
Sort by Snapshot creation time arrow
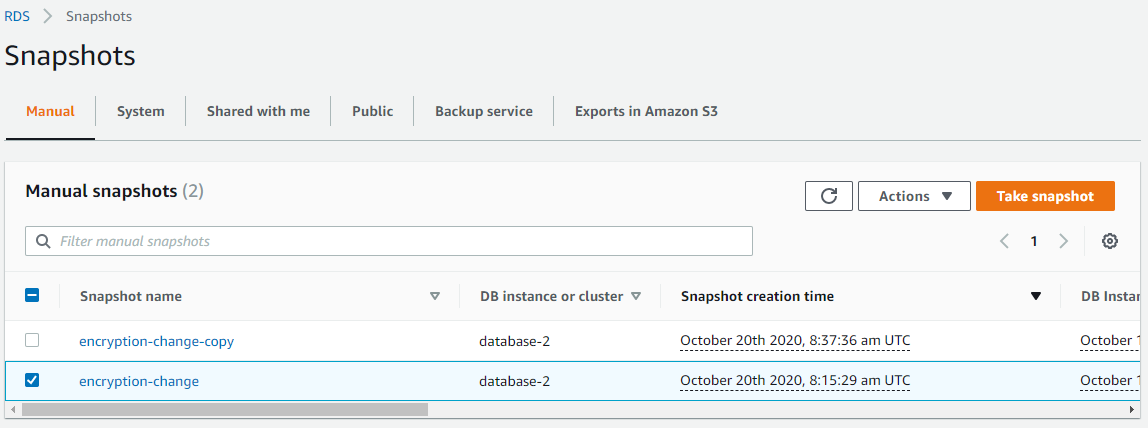point(1035,296)
